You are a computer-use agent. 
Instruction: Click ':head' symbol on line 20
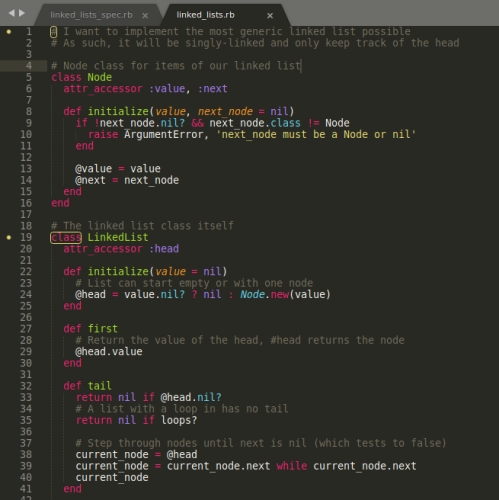coord(164,249)
